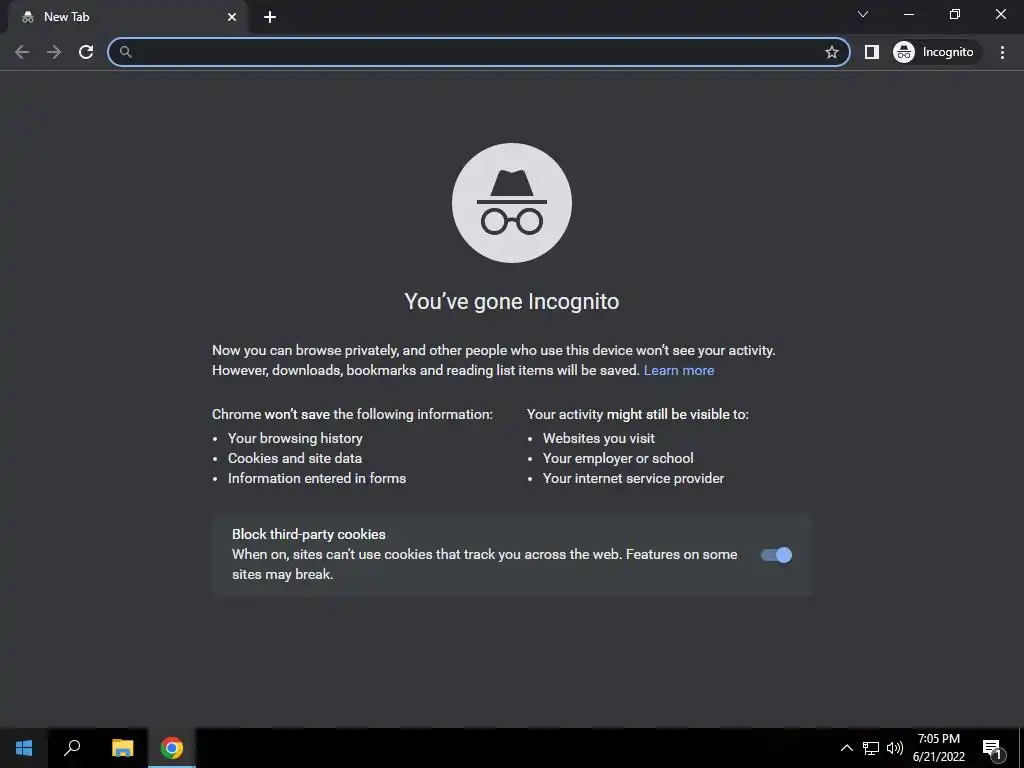Image resolution: width=1024 pixels, height=768 pixels.
Task: Open the Learn more link
Action: tap(679, 370)
